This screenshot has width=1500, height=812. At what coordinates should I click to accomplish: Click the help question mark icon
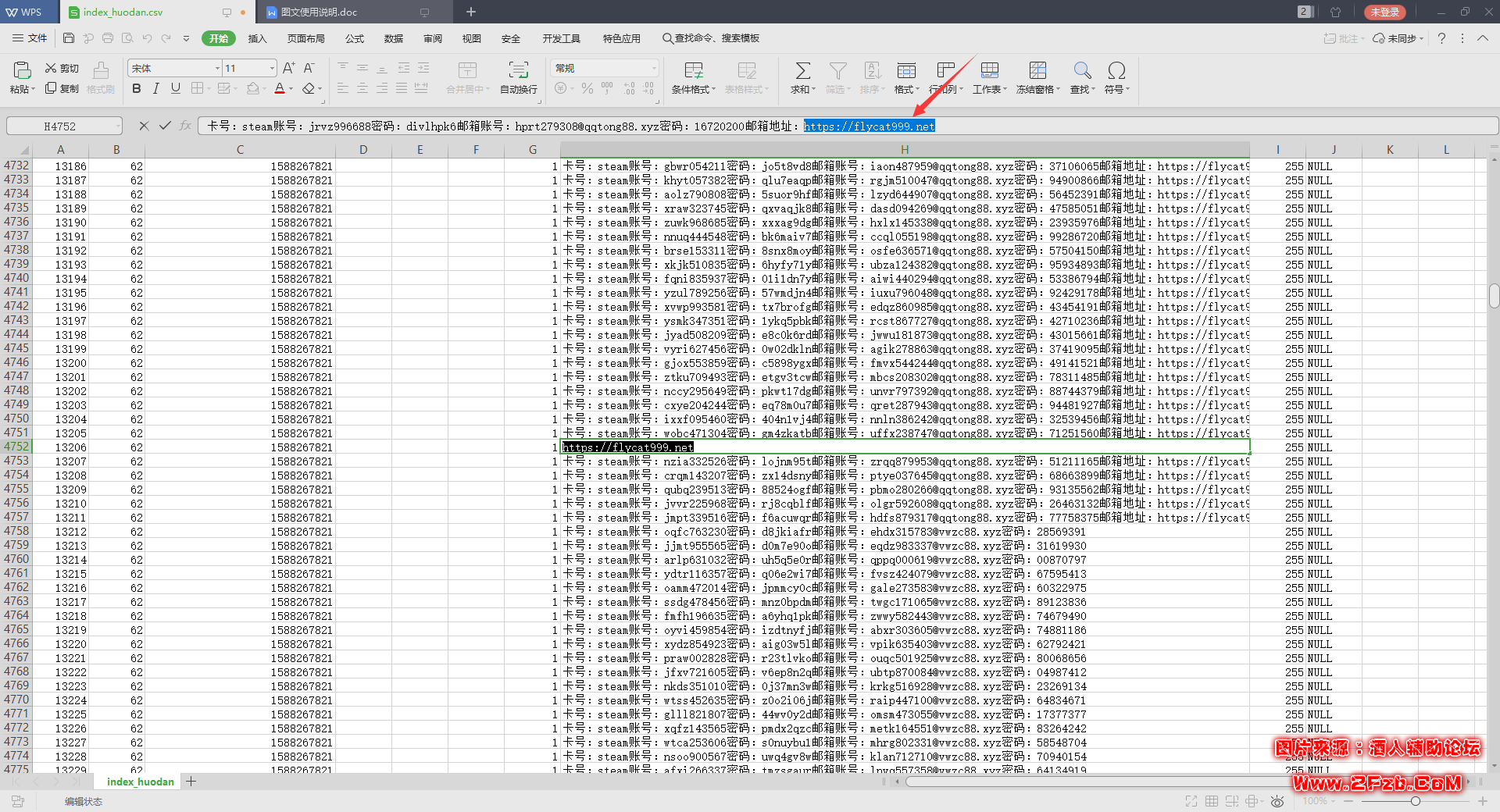pyautogui.click(x=1441, y=38)
